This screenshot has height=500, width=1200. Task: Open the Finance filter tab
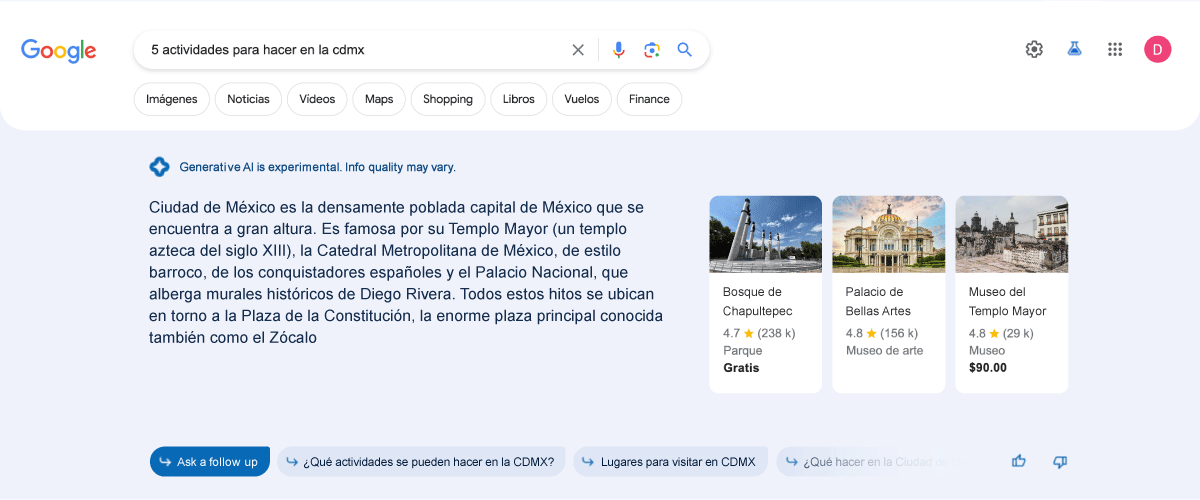tap(649, 99)
